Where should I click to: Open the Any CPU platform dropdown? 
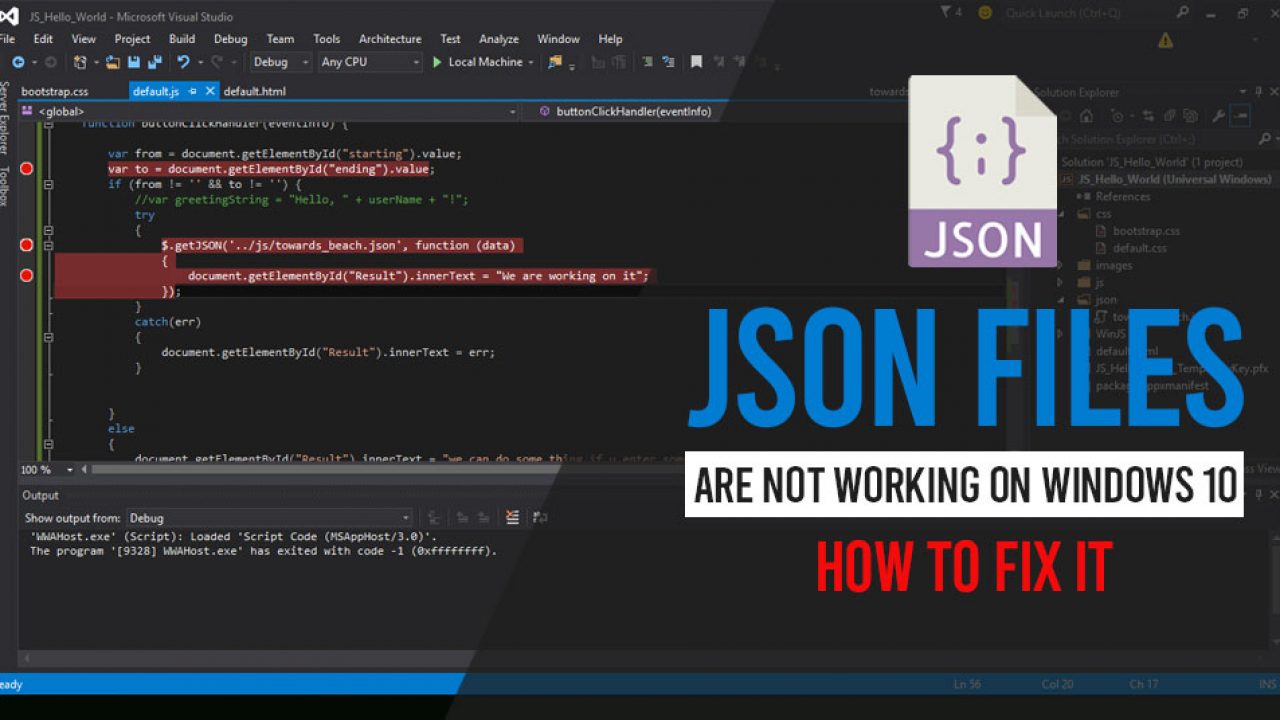point(370,62)
